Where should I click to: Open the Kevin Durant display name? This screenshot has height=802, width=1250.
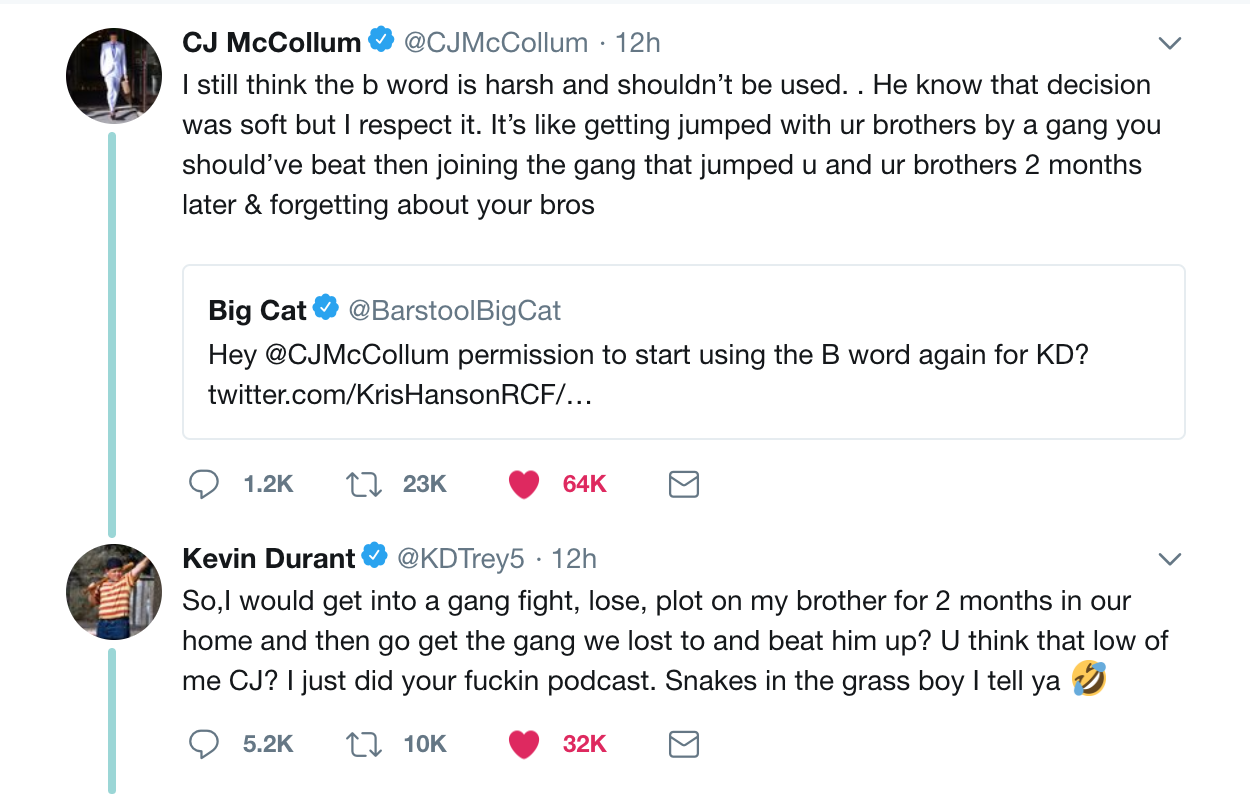pyautogui.click(x=269, y=558)
